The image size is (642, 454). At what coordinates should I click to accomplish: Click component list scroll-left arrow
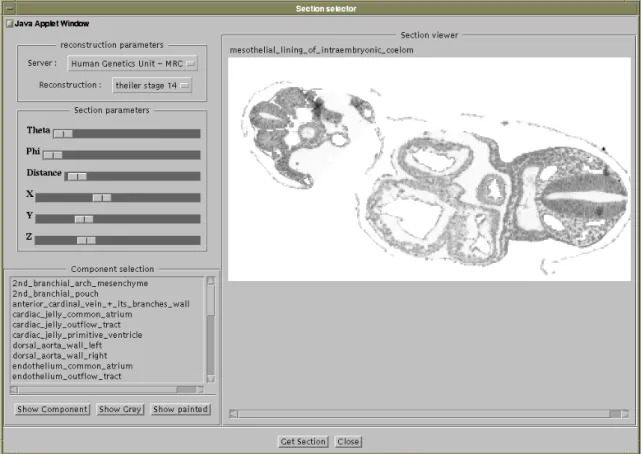(x=14, y=390)
